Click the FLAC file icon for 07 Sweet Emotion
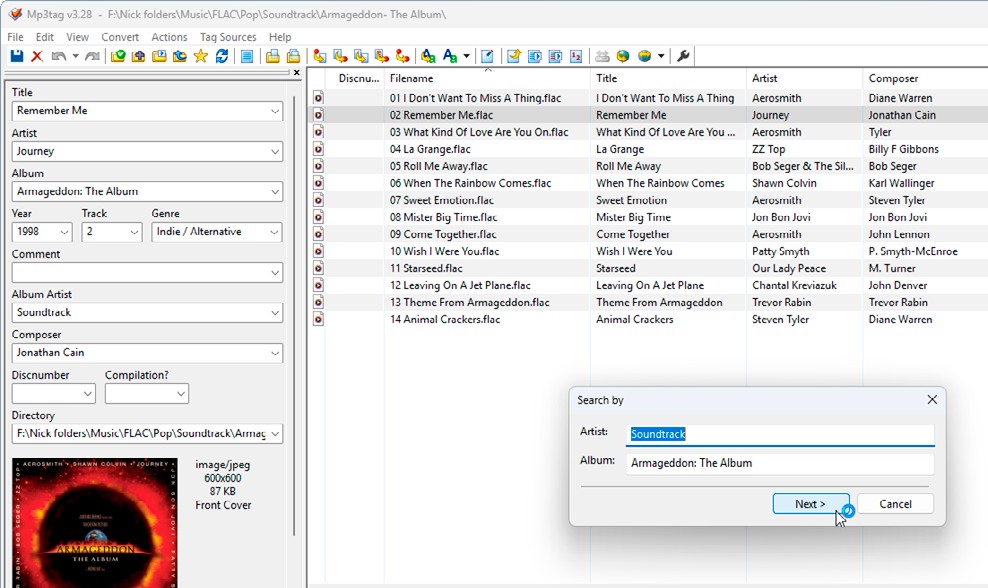 pyautogui.click(x=318, y=200)
